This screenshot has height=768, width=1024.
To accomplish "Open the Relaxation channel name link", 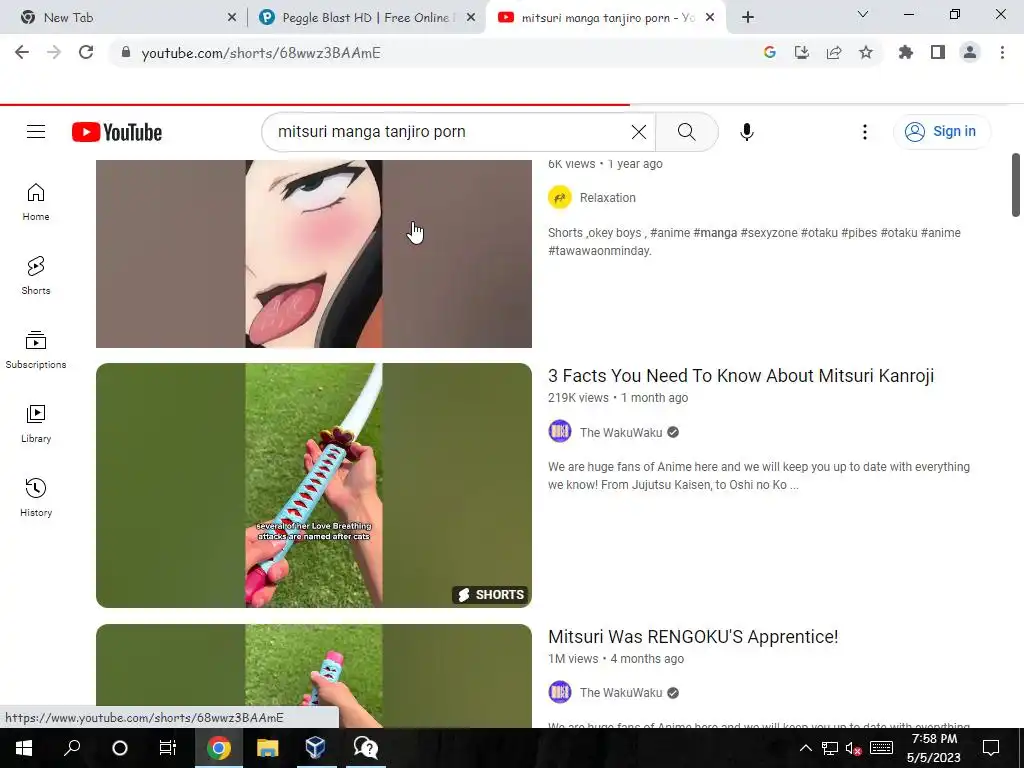I will [x=607, y=198].
